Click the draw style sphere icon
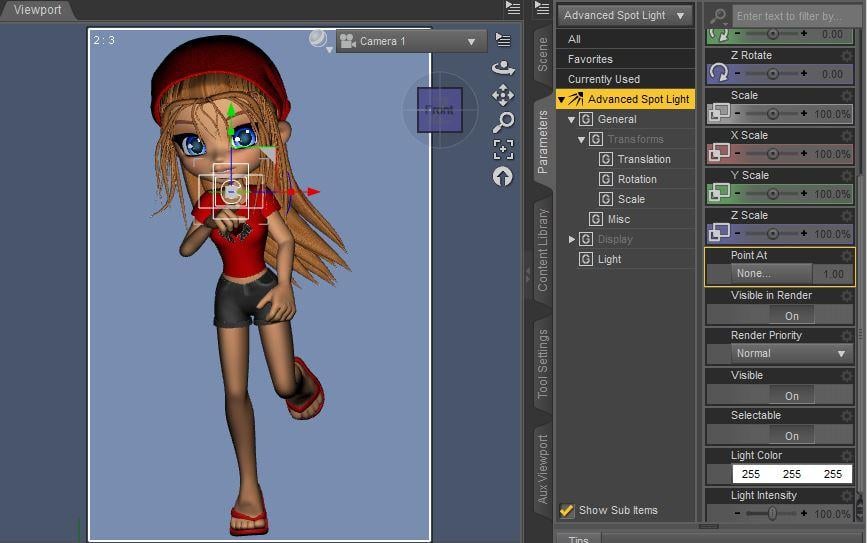 (318, 38)
